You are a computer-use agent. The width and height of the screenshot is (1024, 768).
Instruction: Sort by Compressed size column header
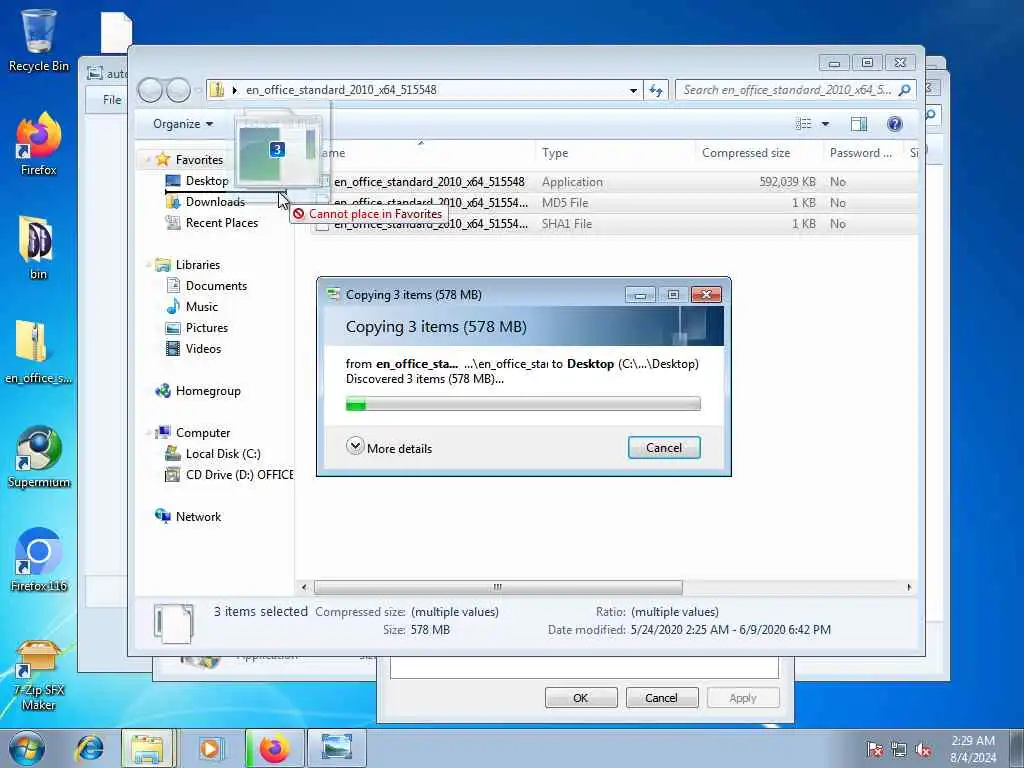760,153
